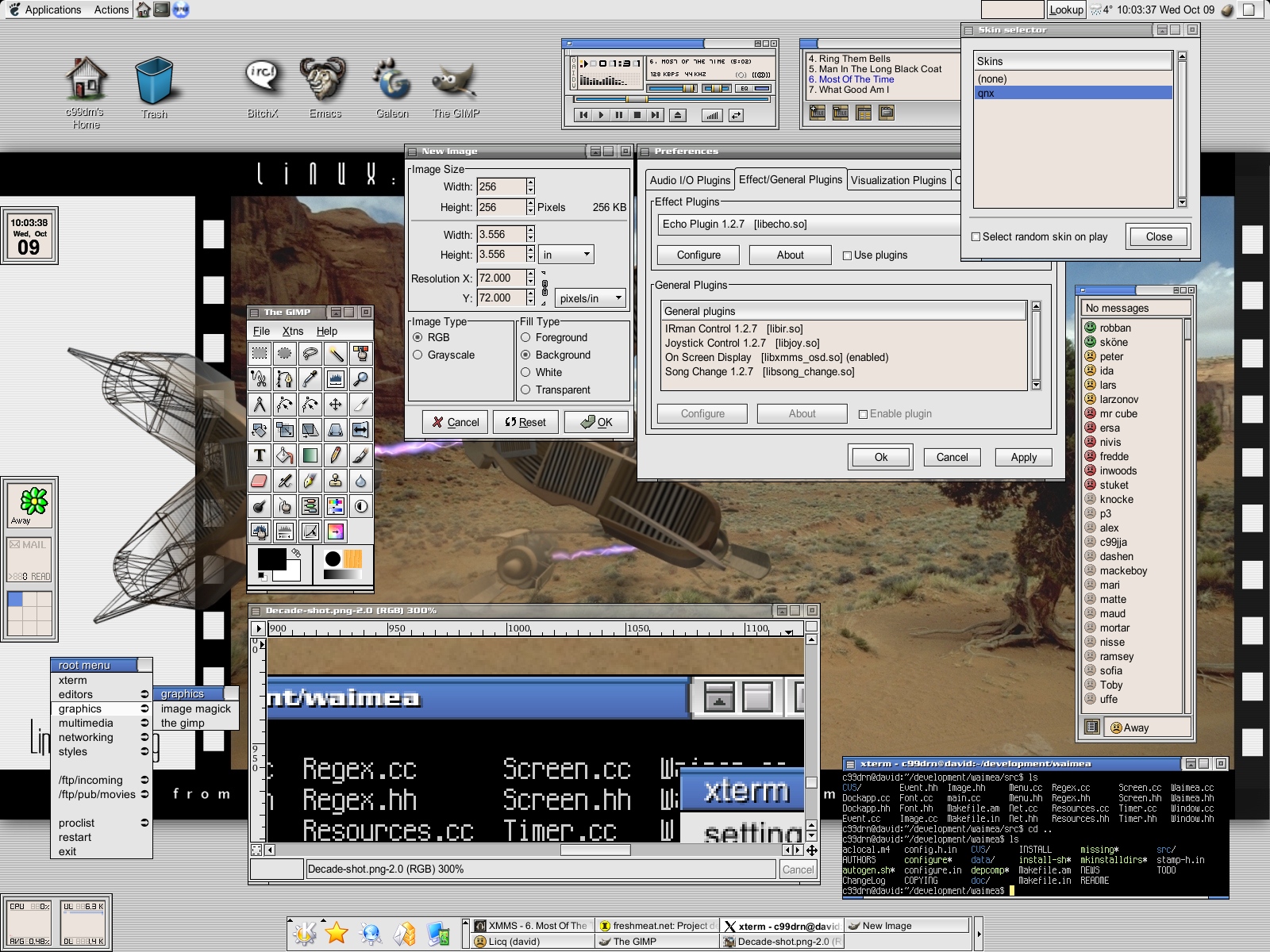The height and width of the screenshot is (952, 1270).
Task: Select the Rectangle Select tool in GIMP toolbox
Action: [260, 354]
